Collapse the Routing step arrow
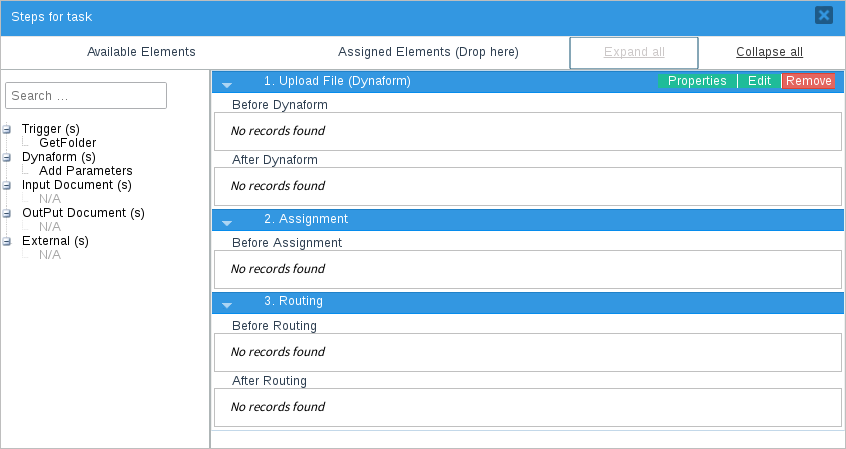The height and width of the screenshot is (449, 846). click(x=227, y=304)
